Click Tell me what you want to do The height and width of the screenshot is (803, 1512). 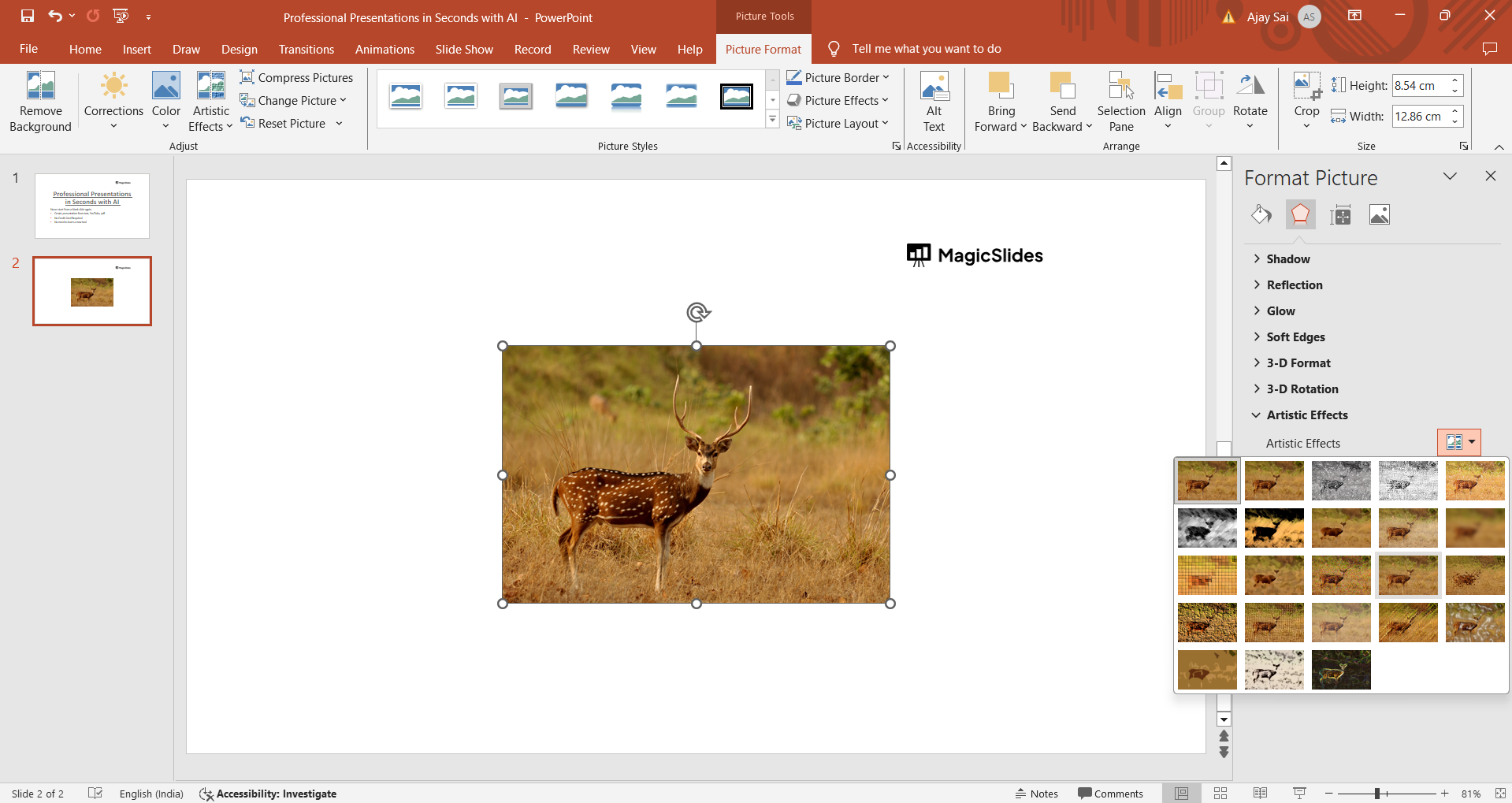[x=926, y=49]
